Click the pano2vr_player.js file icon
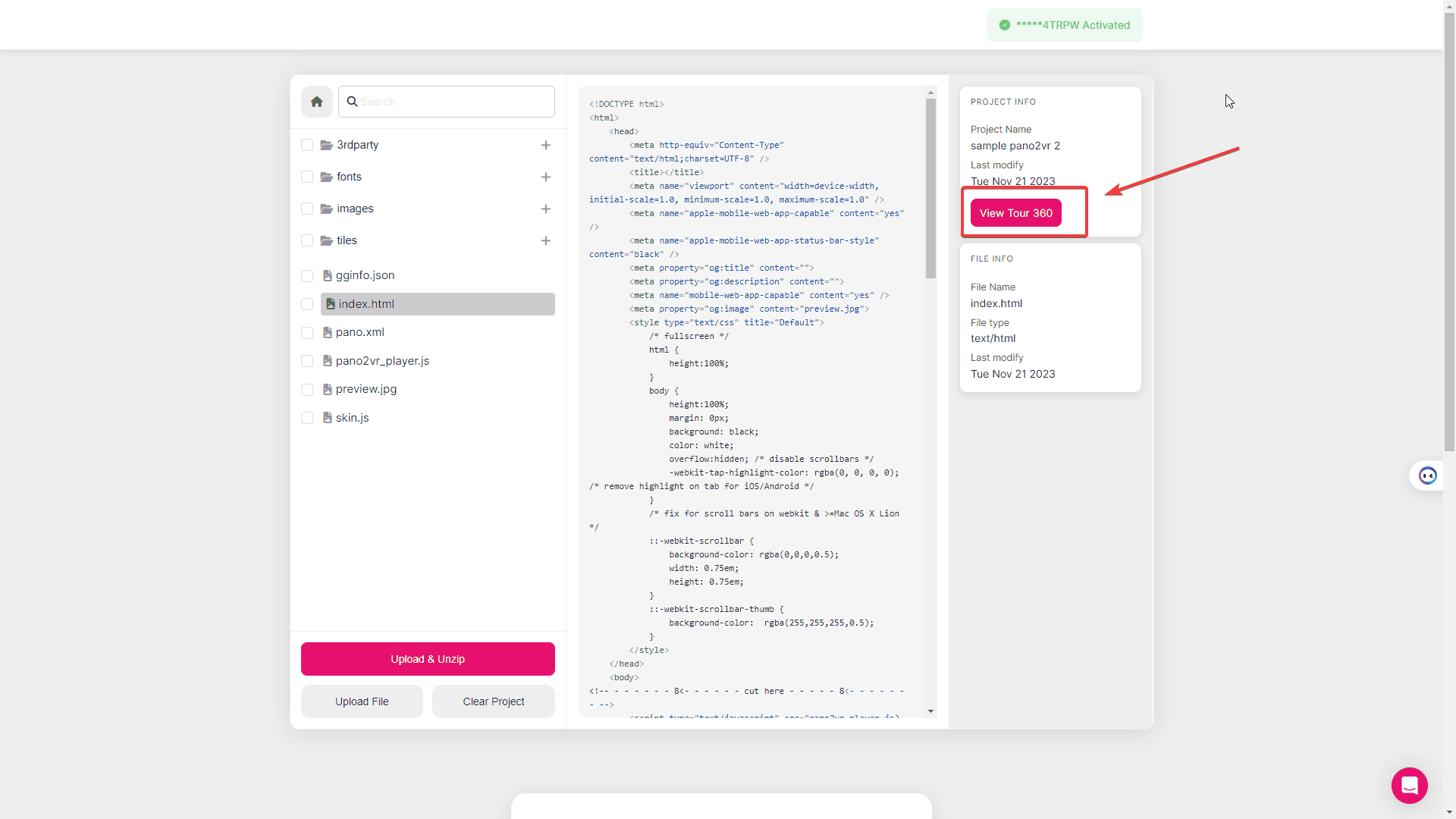1456x819 pixels. pyautogui.click(x=328, y=361)
